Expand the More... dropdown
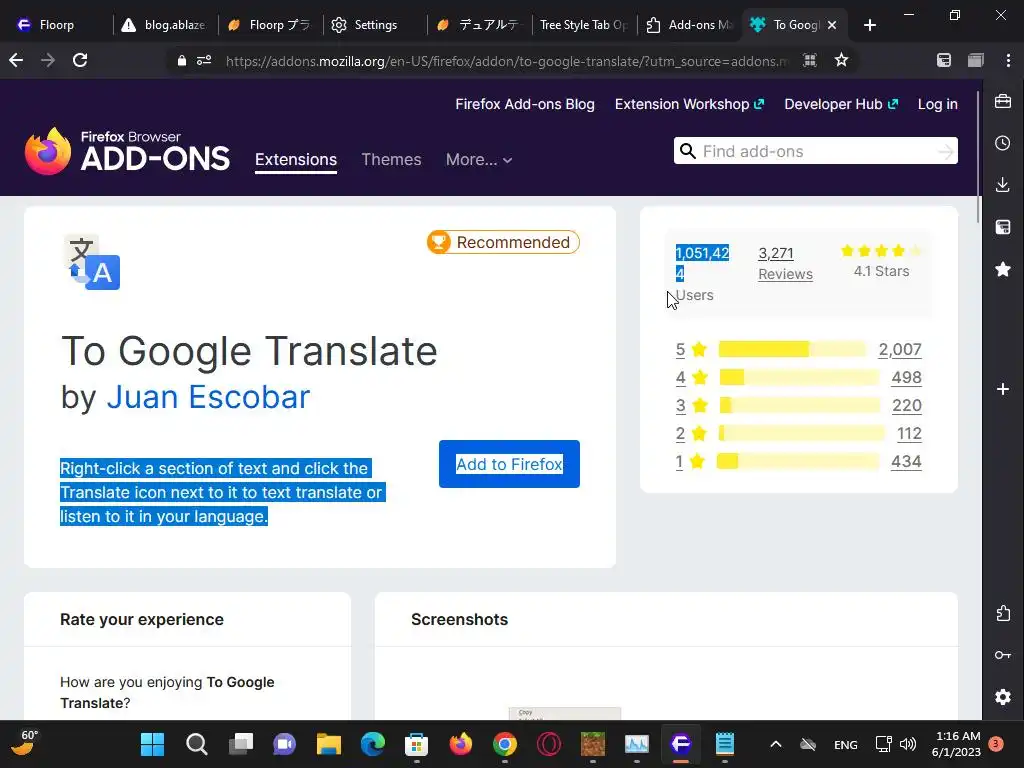The image size is (1024, 768). pos(479,159)
